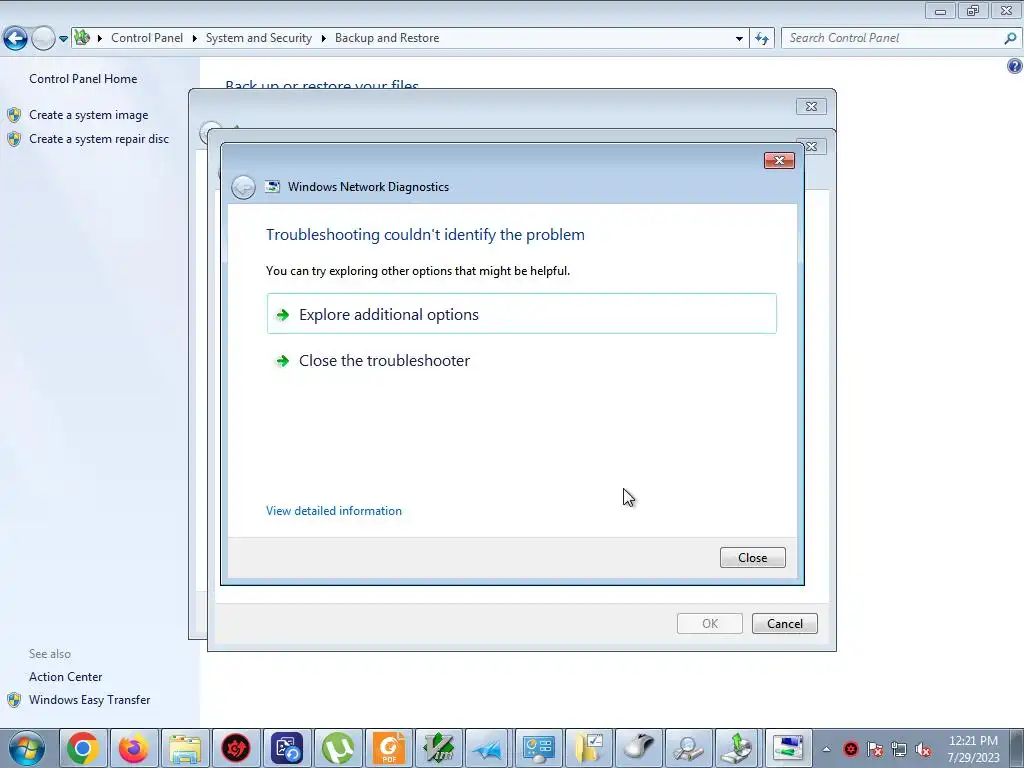Click the Close button in diagnostics dialog

752,558
